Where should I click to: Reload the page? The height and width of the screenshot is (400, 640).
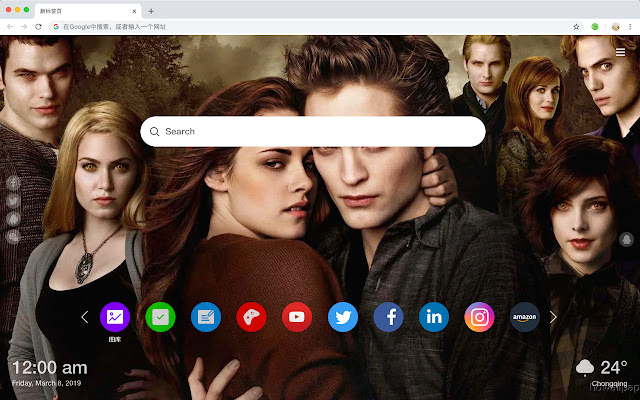coord(38,27)
